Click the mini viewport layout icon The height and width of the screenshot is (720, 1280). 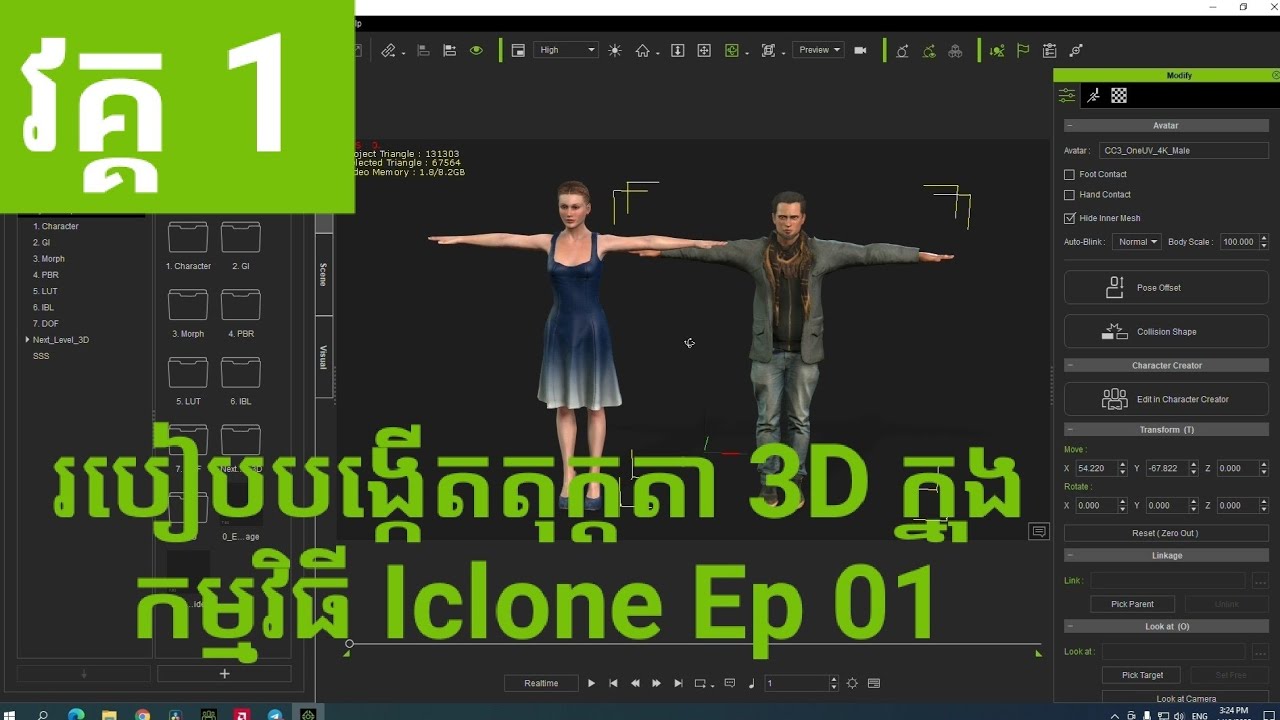pyautogui.click(x=518, y=50)
